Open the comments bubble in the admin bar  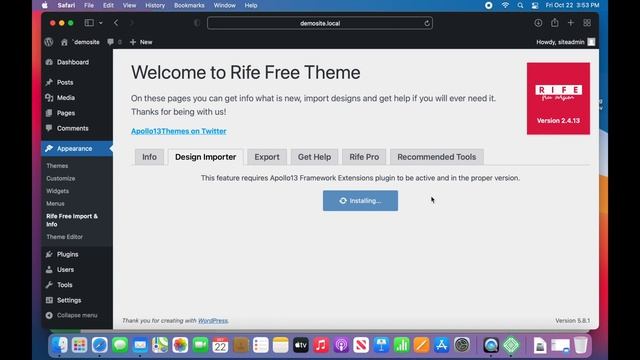114,42
